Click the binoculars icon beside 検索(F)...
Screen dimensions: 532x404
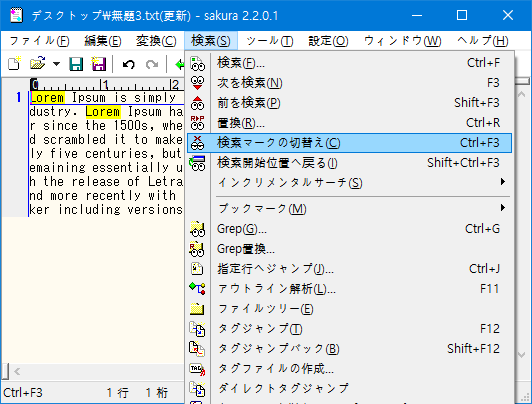click(x=197, y=63)
